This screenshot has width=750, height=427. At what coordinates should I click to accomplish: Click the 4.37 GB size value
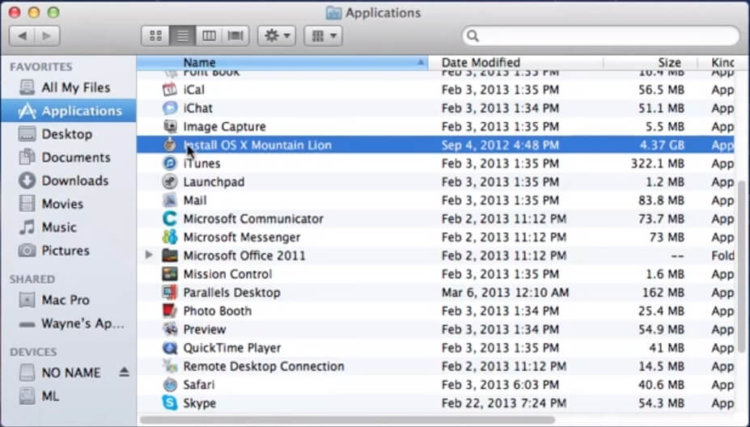pyautogui.click(x=662, y=145)
